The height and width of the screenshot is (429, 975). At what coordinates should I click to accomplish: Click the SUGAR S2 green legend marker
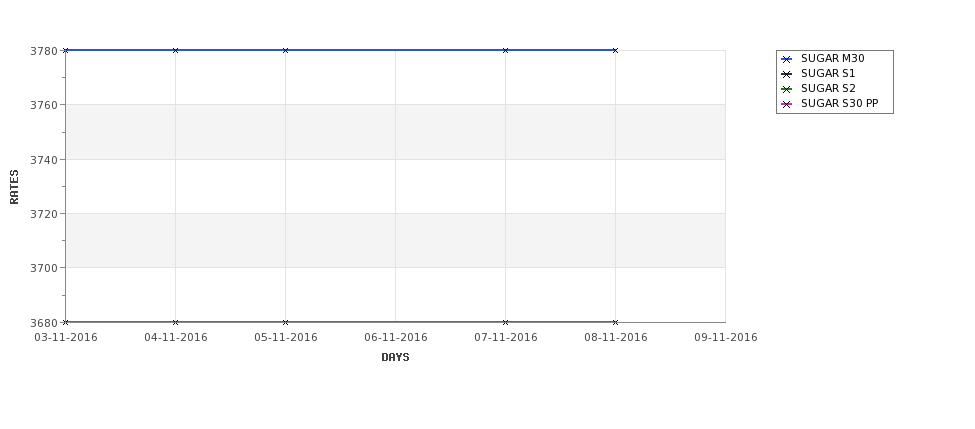[x=786, y=89]
